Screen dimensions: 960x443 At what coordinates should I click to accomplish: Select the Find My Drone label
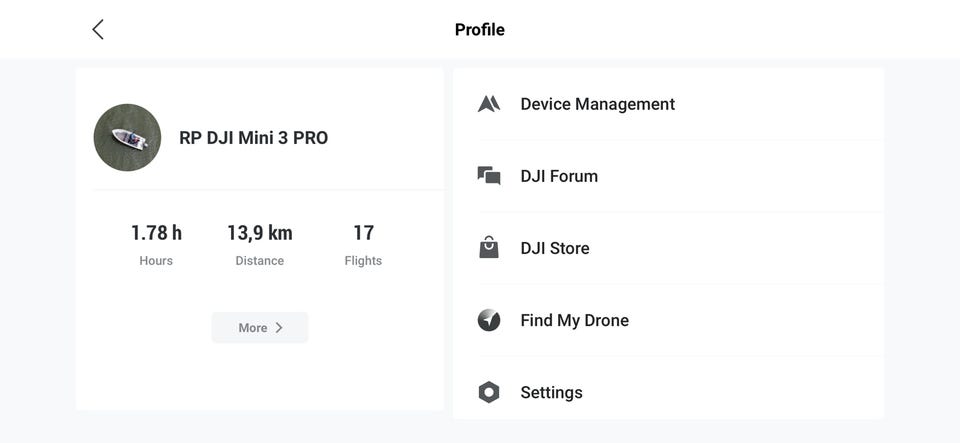574,320
